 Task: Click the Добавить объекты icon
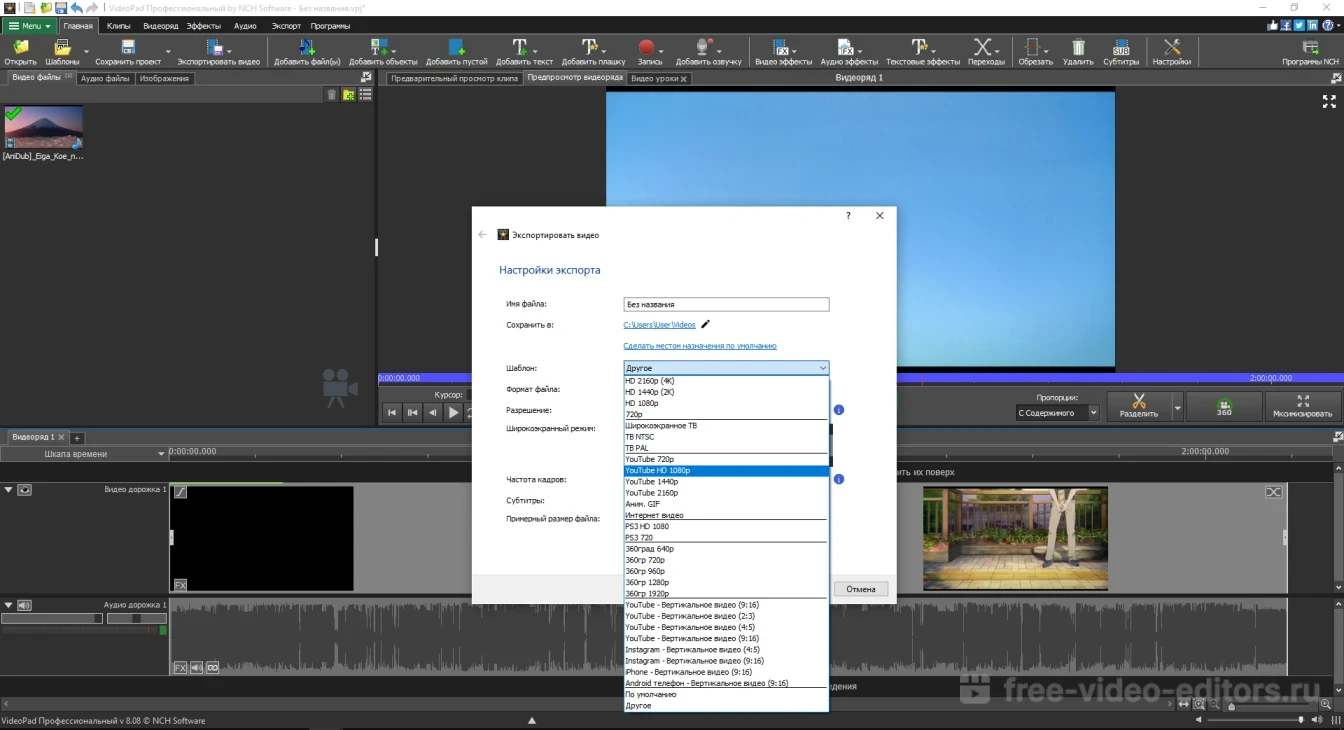click(x=379, y=47)
